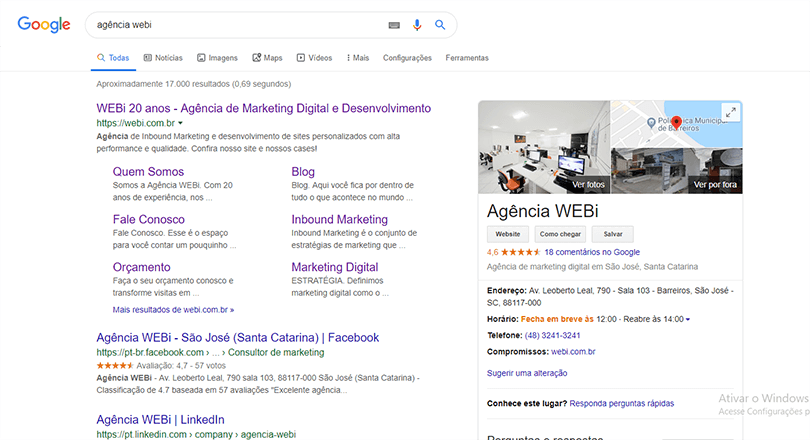Open the Blog sitelink
Screen dimensions: 810x440
(x=303, y=171)
